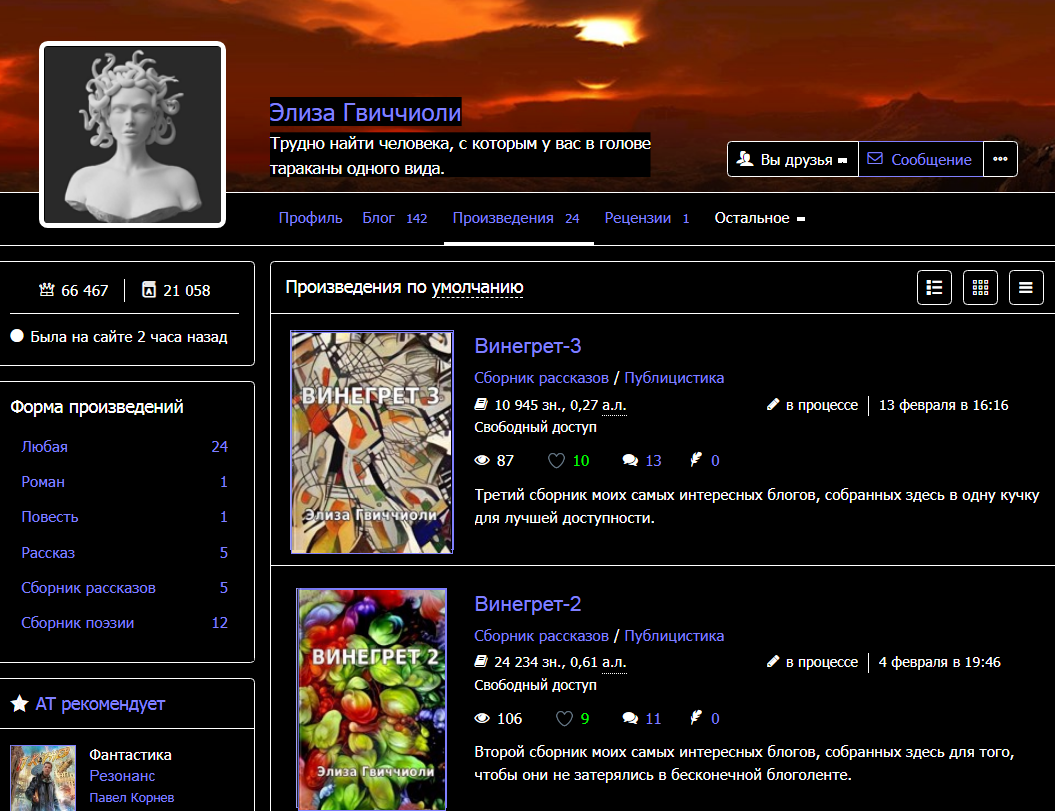This screenshot has height=811, width=1055.
Task: Click the Сообщение button
Action: [x=920, y=159]
